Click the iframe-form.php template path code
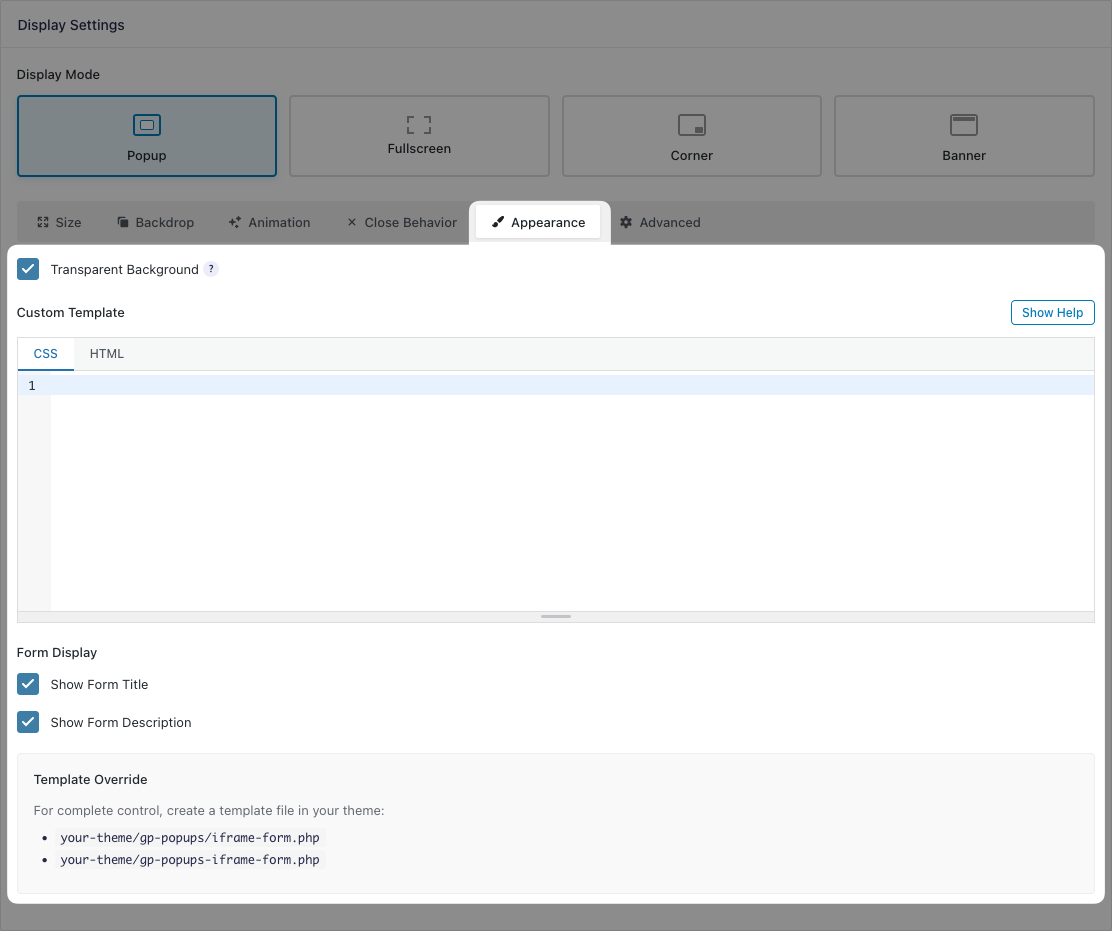This screenshot has width=1112, height=931. (190, 838)
